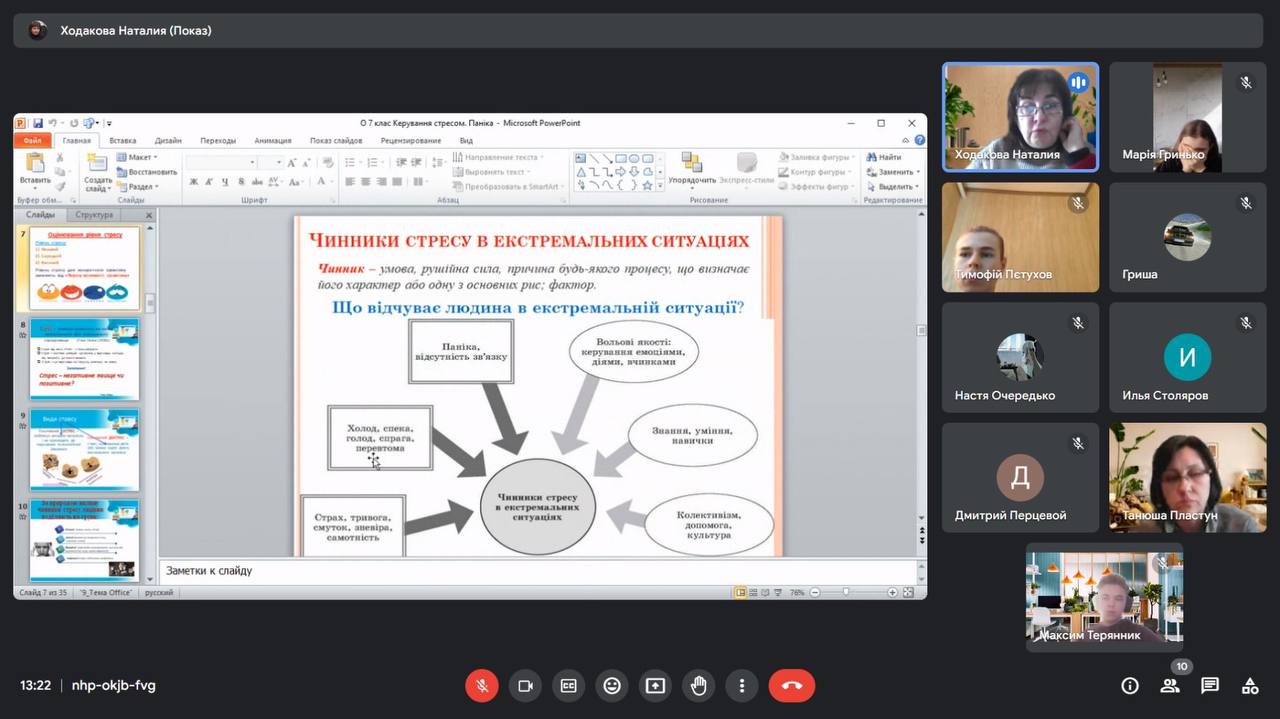Expand the Заливка фигуры dropdown
1280x719 pixels.
[x=816, y=157]
